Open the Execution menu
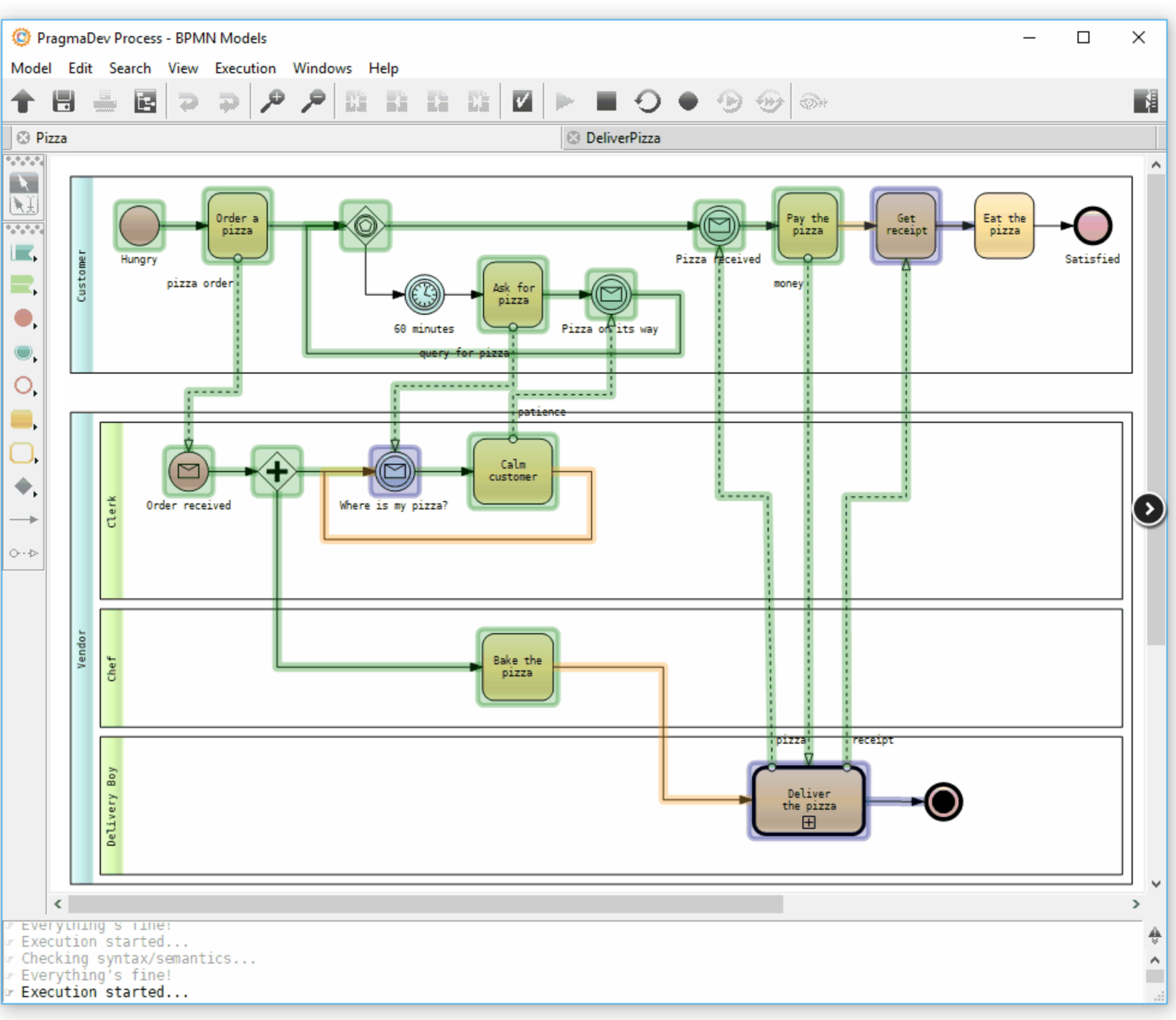The width and height of the screenshot is (1176, 1020). pos(245,68)
